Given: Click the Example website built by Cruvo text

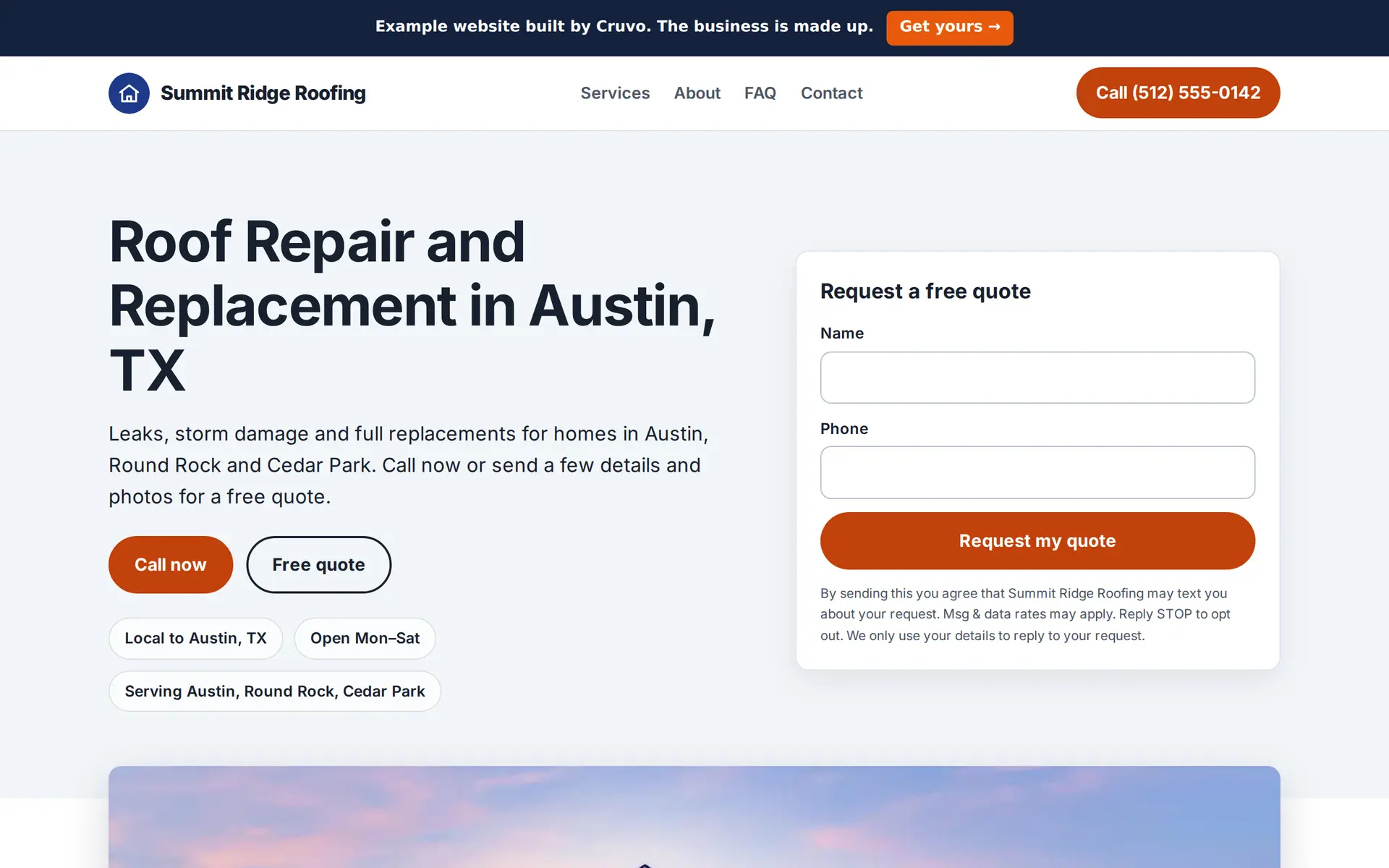Looking at the screenshot, I should (x=624, y=27).
